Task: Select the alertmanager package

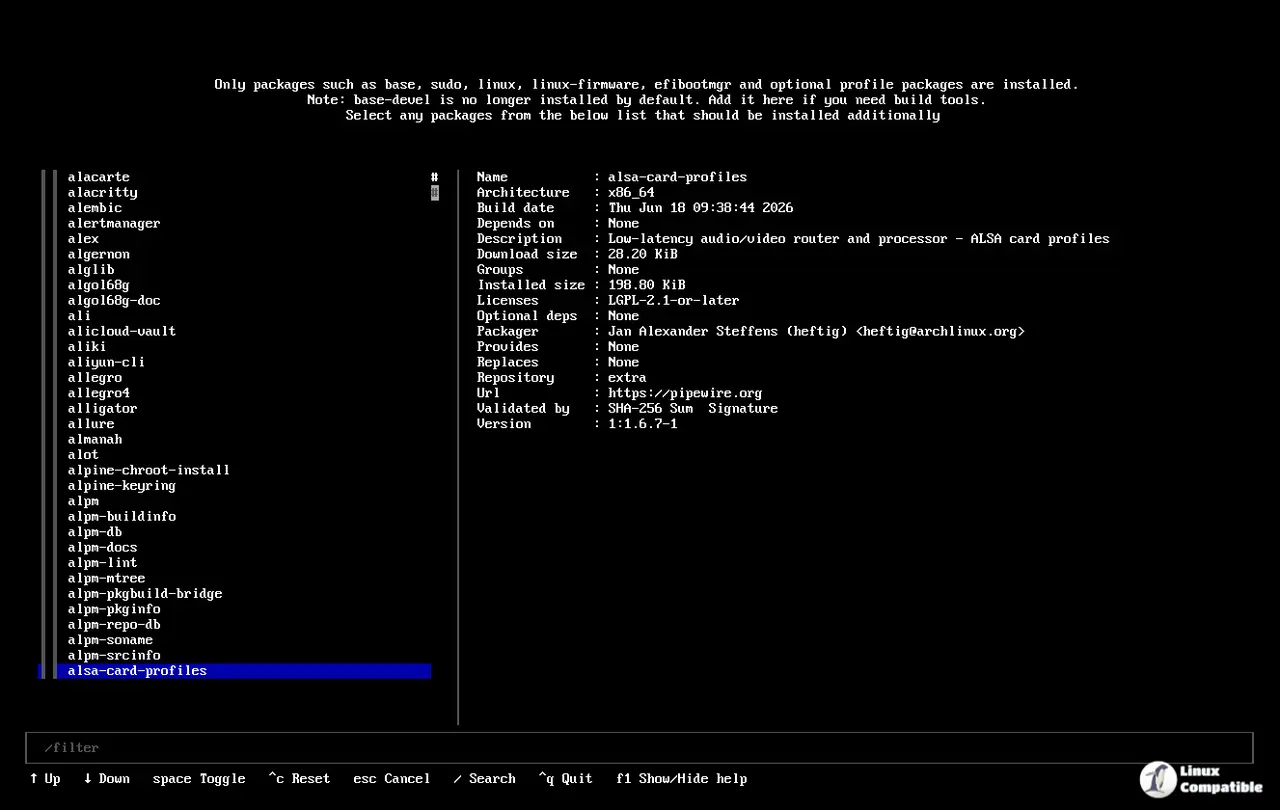Action: coord(114,223)
